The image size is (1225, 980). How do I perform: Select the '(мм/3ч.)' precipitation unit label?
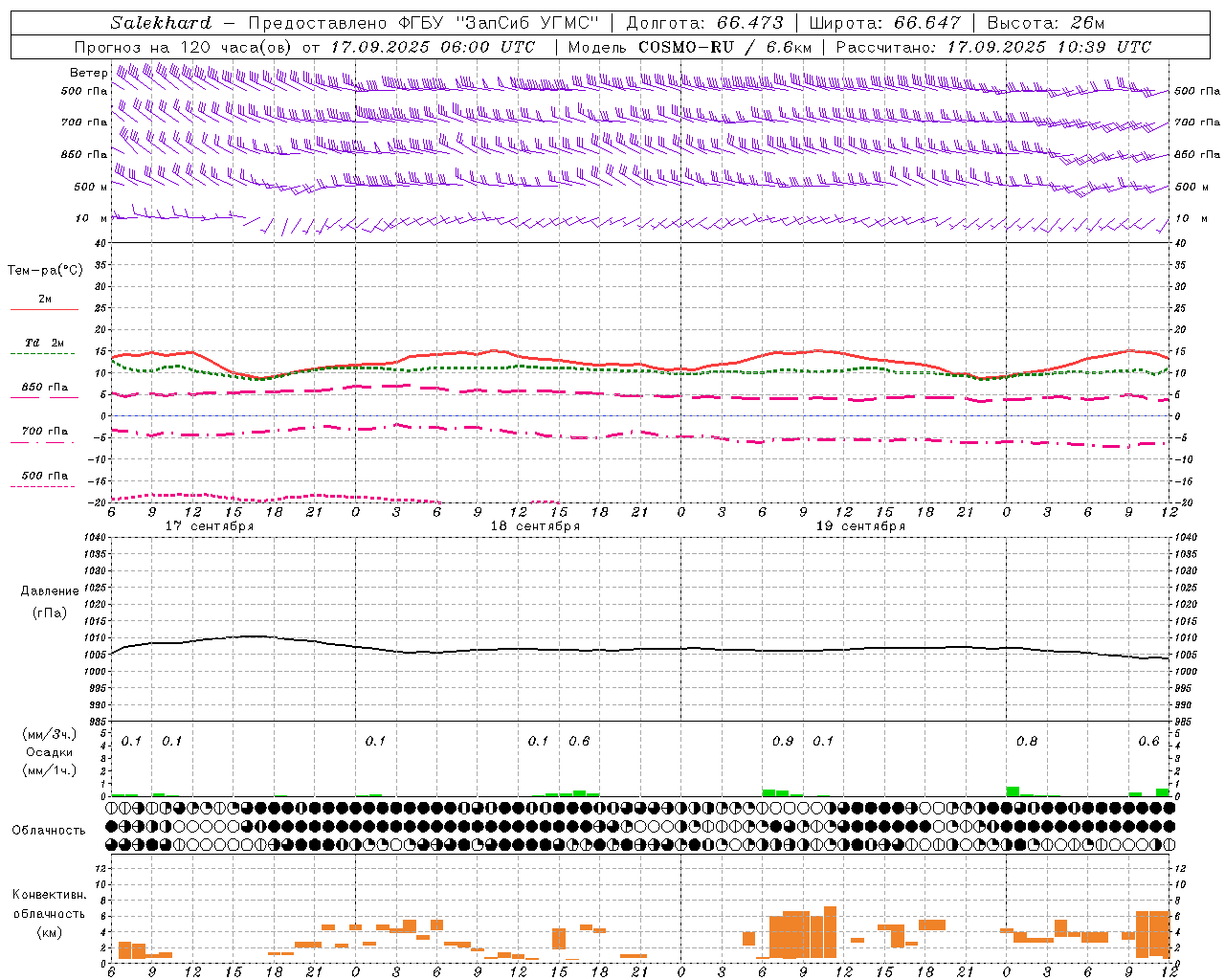(50, 735)
